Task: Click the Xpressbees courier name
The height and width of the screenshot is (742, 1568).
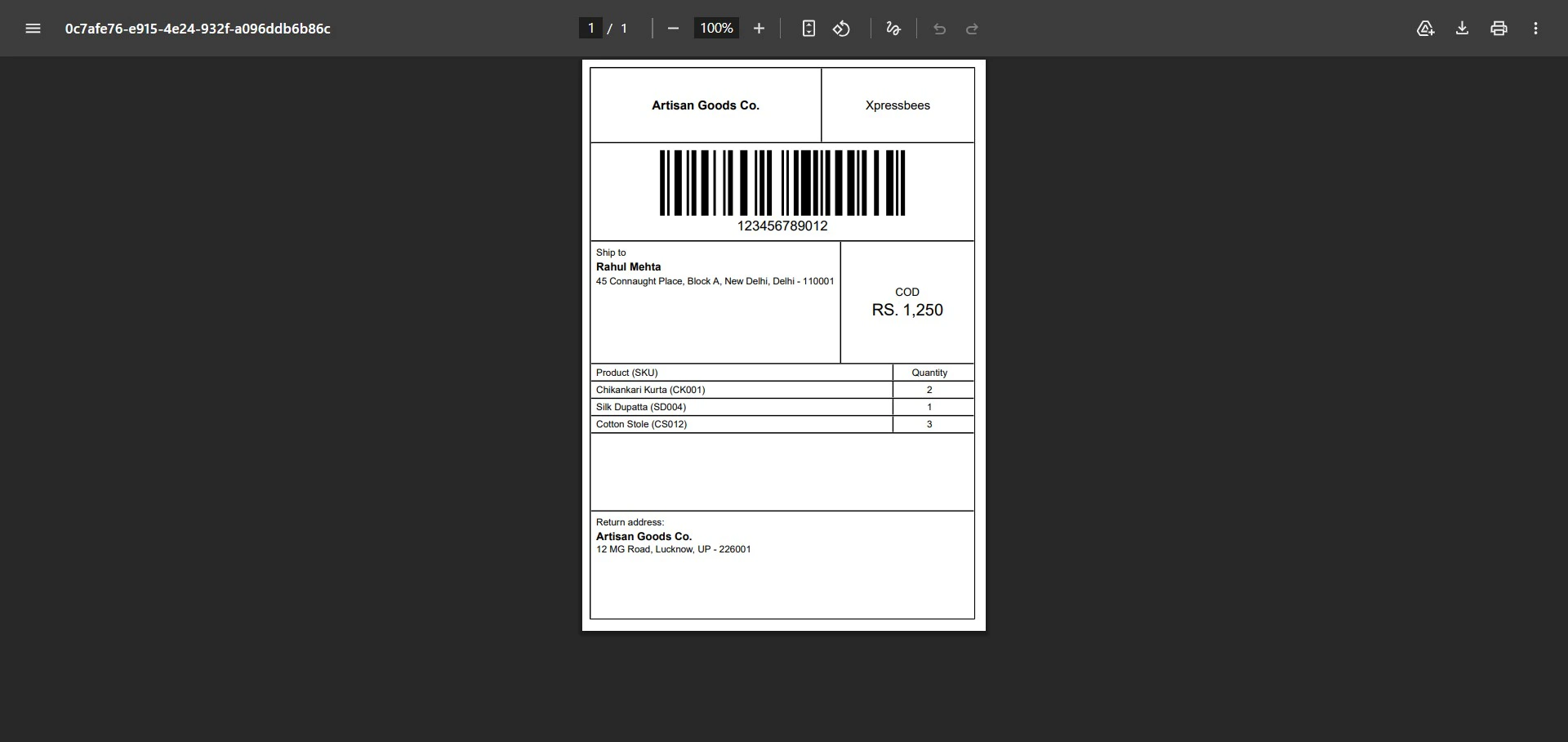Action: (898, 105)
